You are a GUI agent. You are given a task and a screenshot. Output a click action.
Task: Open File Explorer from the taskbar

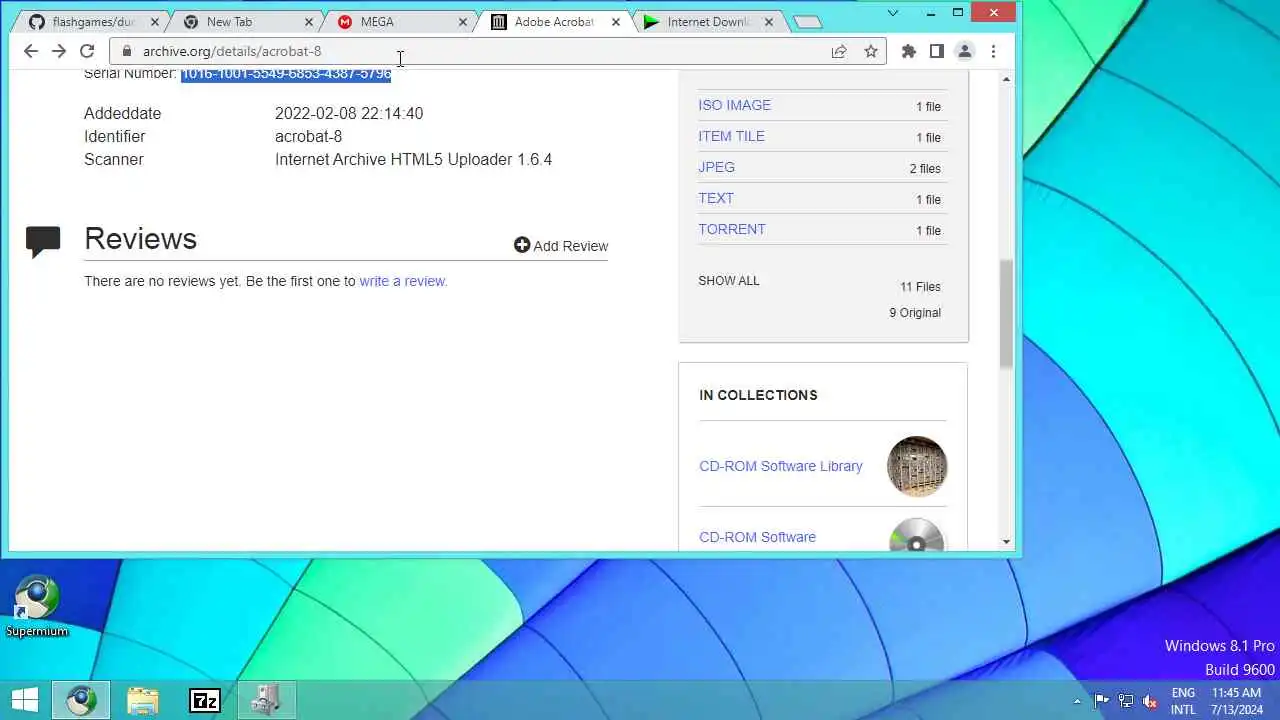point(143,700)
